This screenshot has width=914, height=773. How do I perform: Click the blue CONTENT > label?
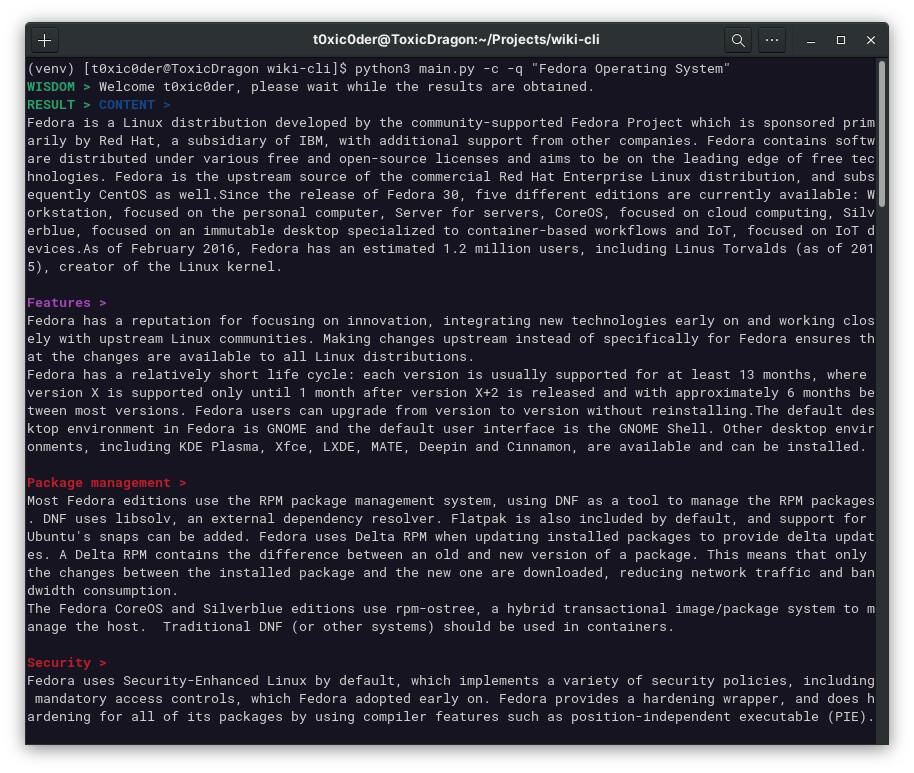click(x=134, y=105)
